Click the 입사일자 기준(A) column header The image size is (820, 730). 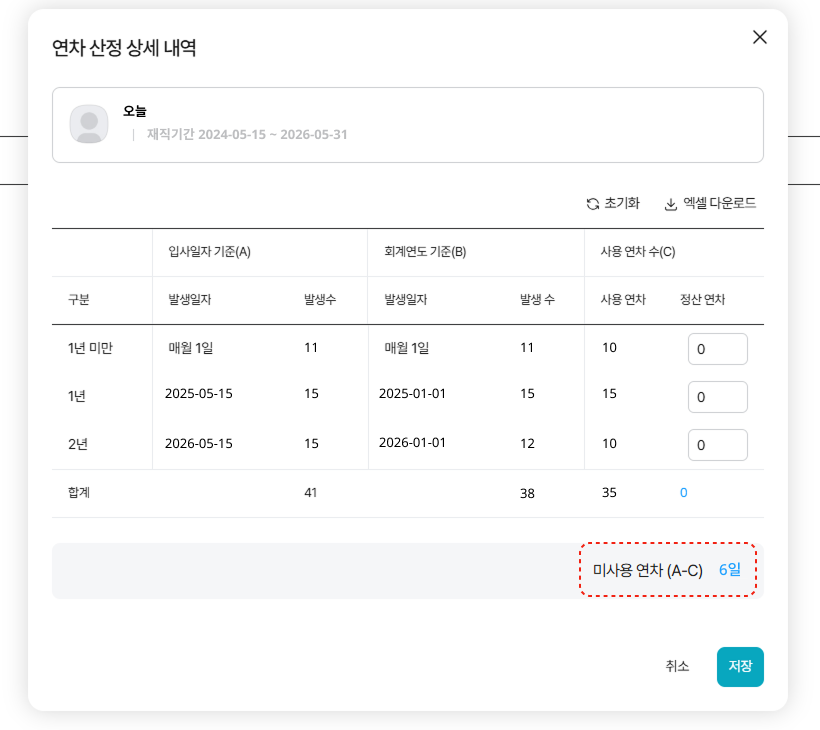click(x=209, y=252)
